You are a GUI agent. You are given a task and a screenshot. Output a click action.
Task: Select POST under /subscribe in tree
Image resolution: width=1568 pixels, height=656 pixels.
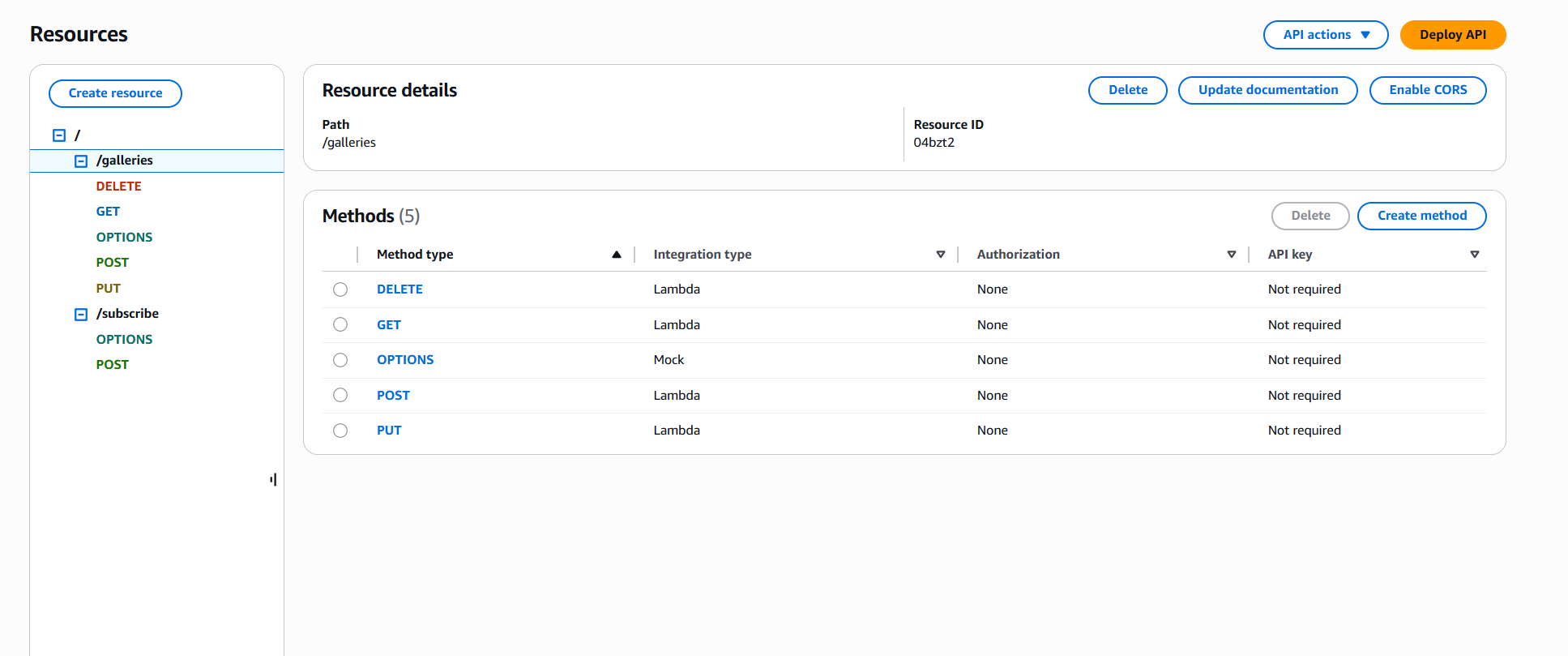[x=113, y=365]
